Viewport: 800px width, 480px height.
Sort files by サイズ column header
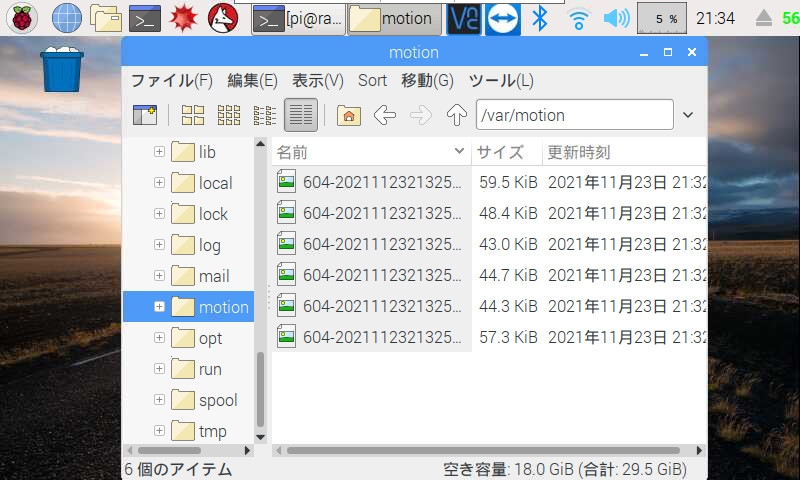point(500,152)
